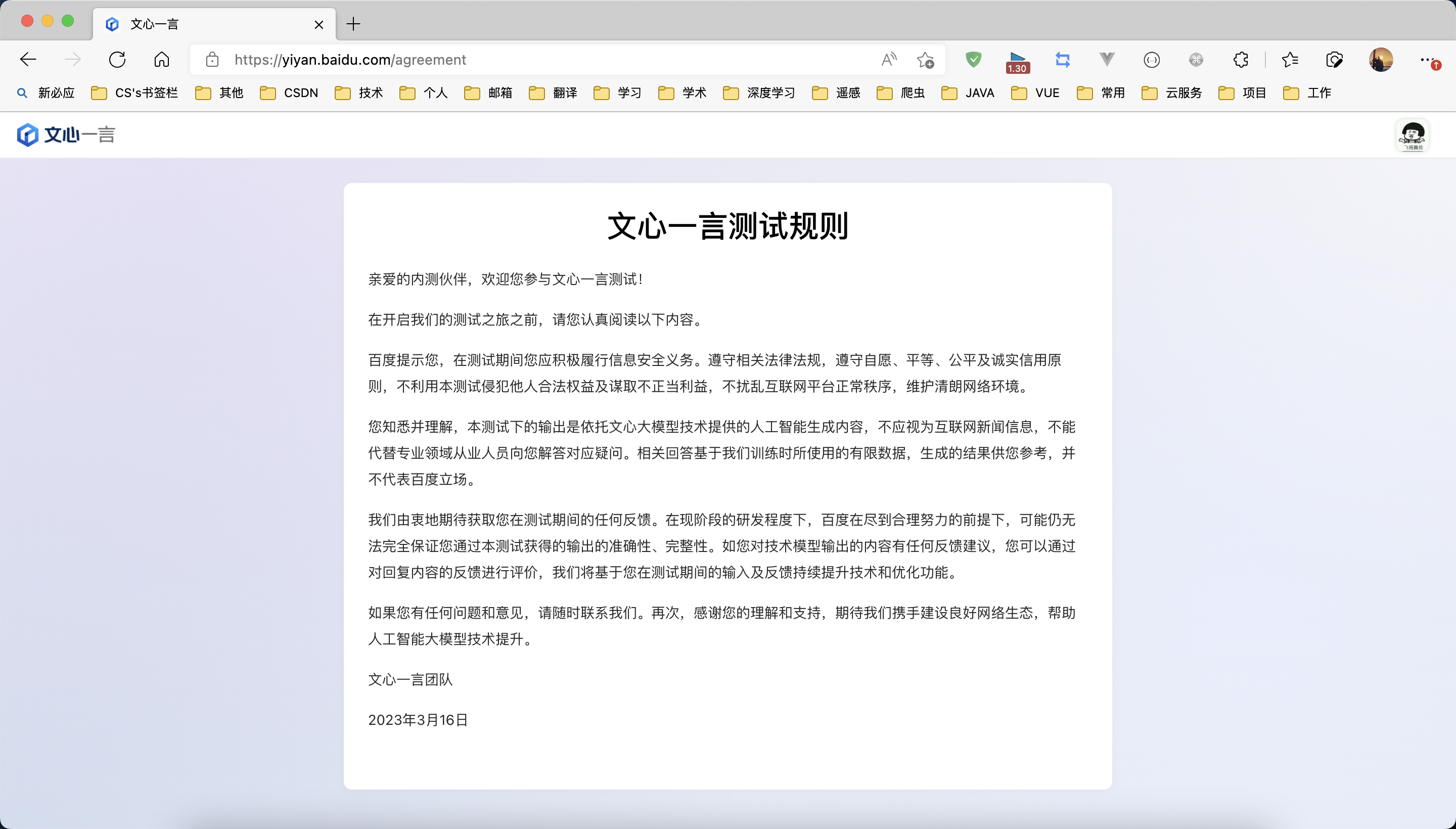
Task: Click the paragraph starting 百度提示您
Action: pos(715,373)
